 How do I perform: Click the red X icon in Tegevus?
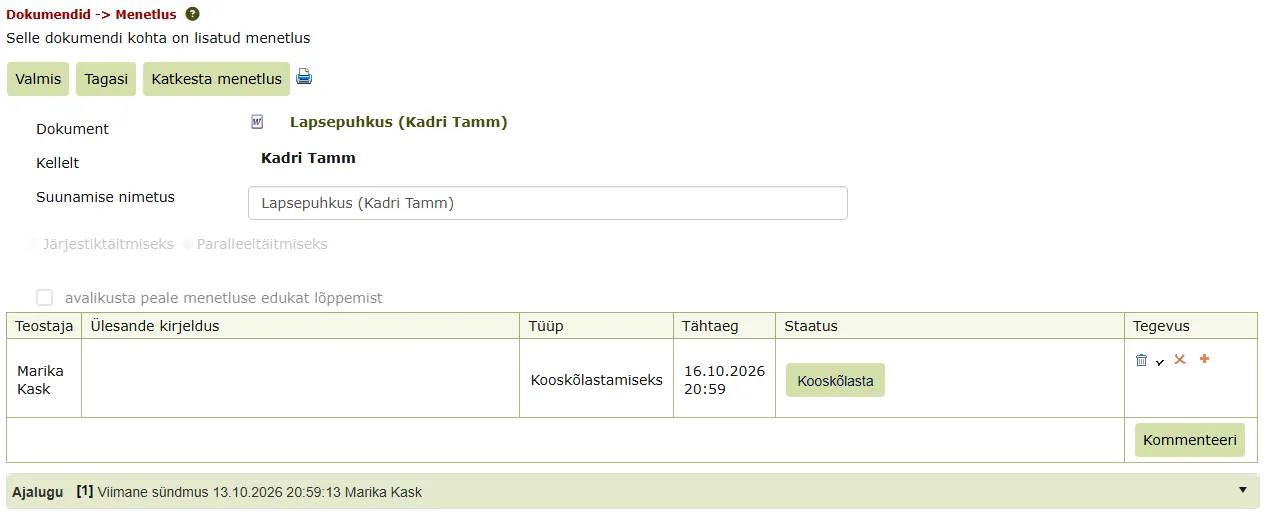tap(1180, 359)
